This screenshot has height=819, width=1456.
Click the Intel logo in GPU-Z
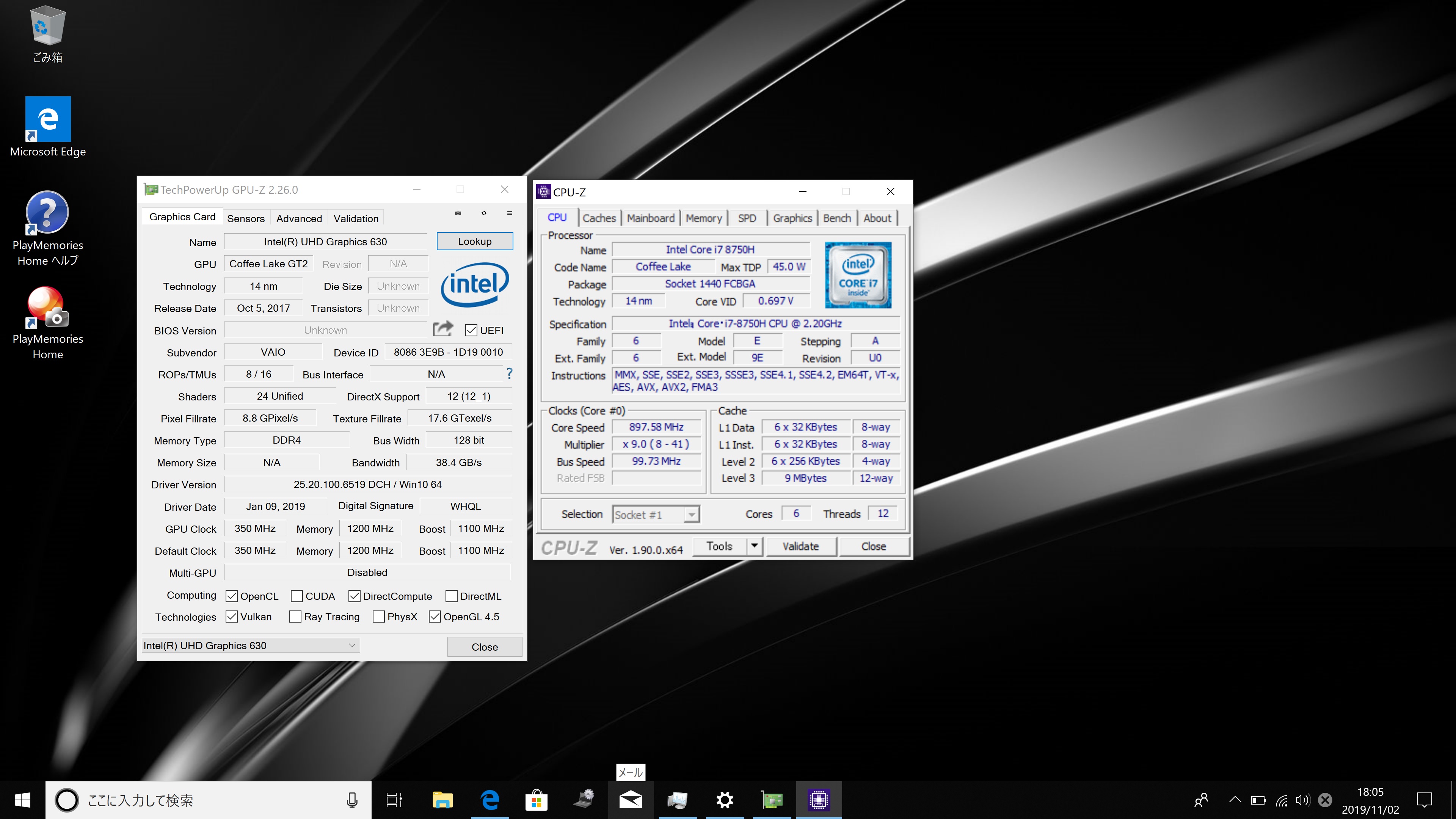[475, 284]
